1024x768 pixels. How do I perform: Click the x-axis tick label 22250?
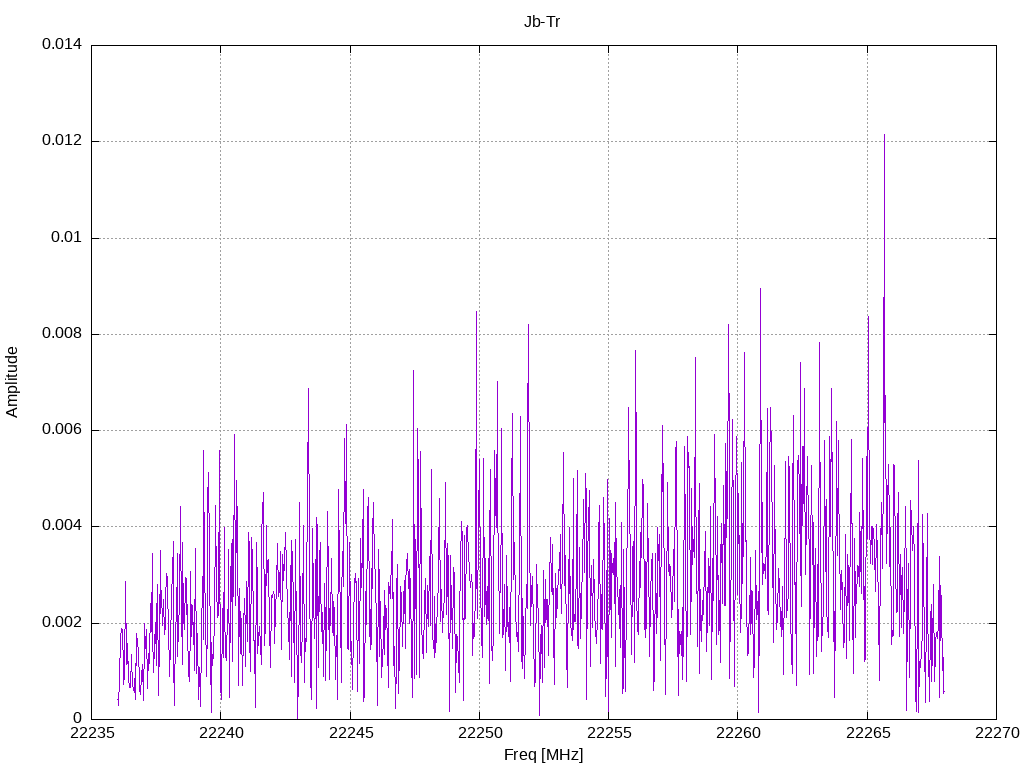click(x=480, y=733)
